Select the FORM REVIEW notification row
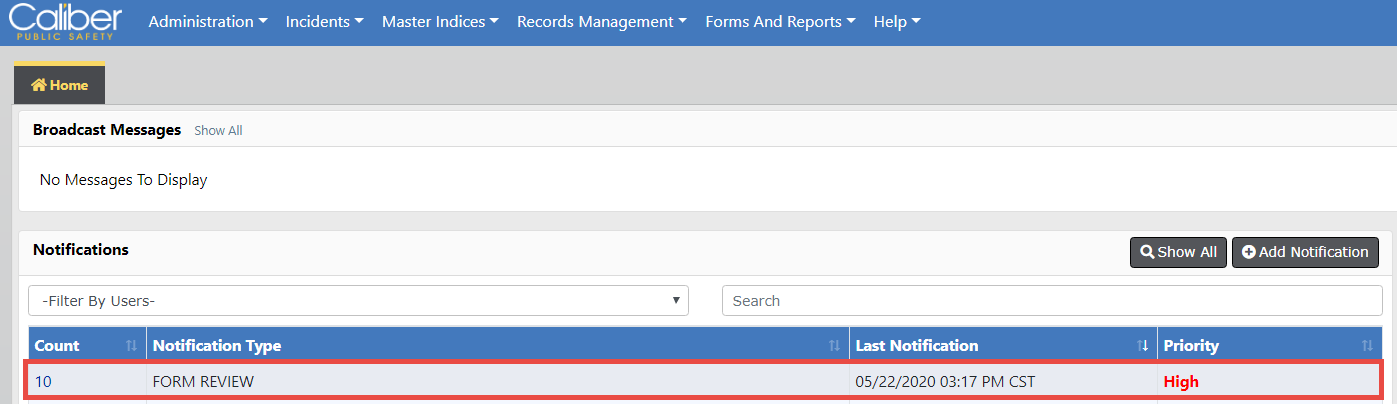1397x404 pixels. (500, 381)
